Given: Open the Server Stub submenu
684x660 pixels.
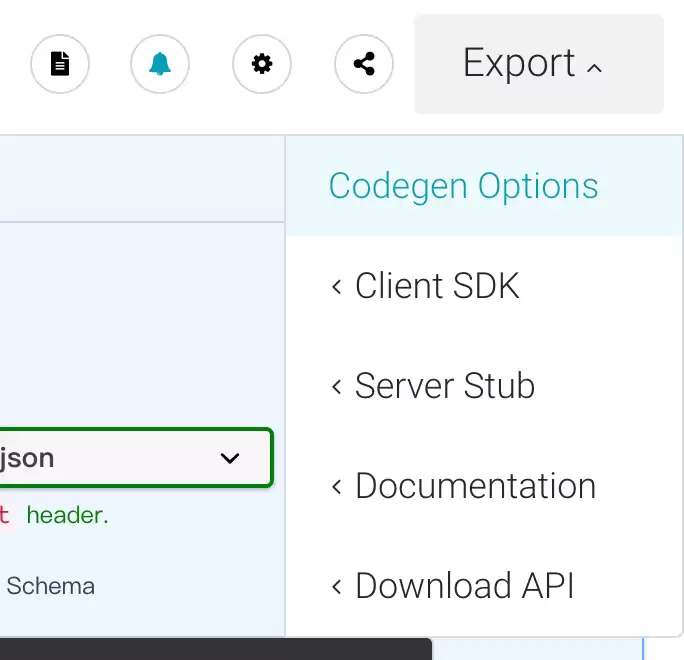Looking at the screenshot, I should 484,386.
